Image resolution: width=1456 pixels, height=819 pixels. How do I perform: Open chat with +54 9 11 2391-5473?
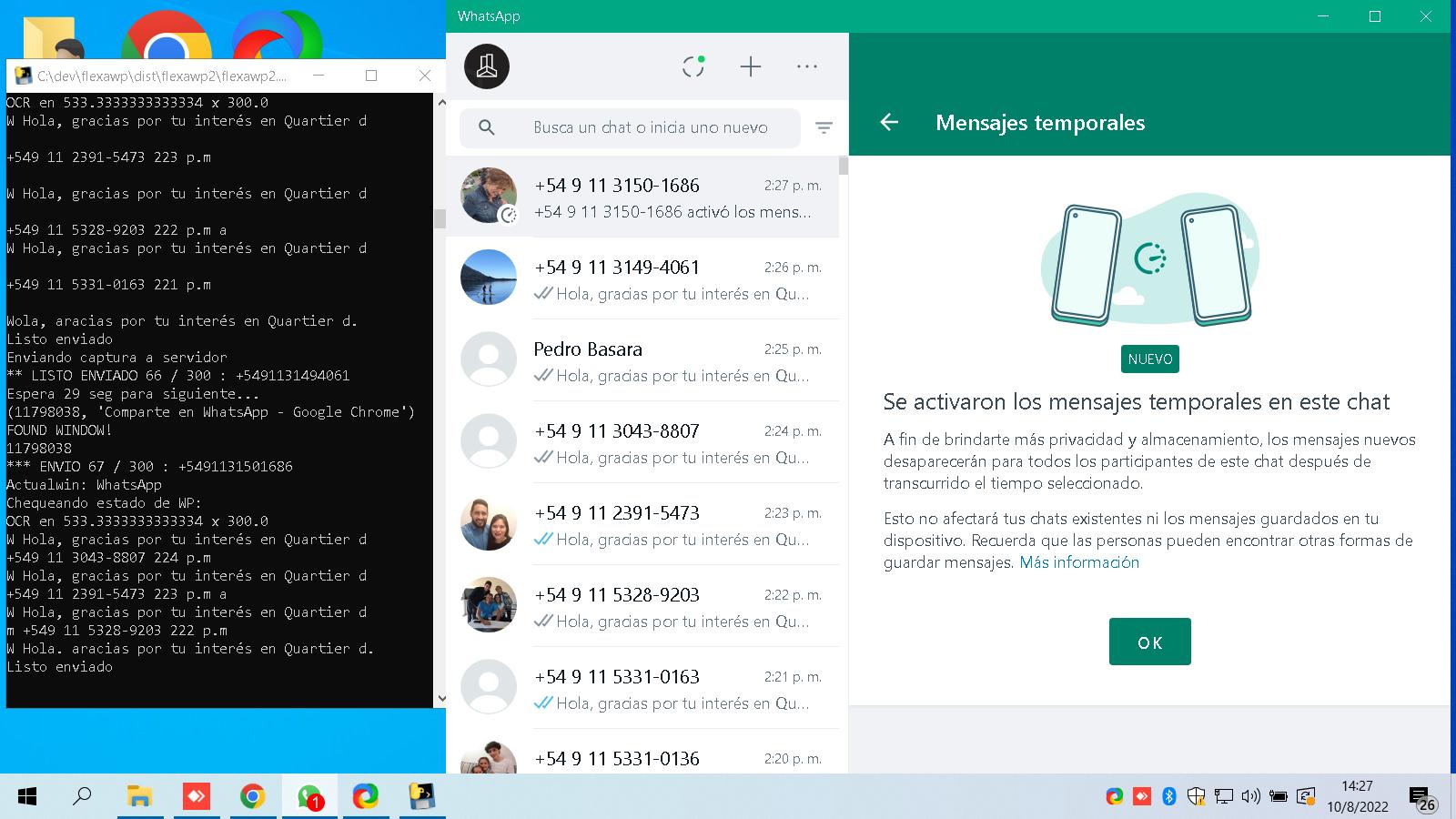[642, 524]
